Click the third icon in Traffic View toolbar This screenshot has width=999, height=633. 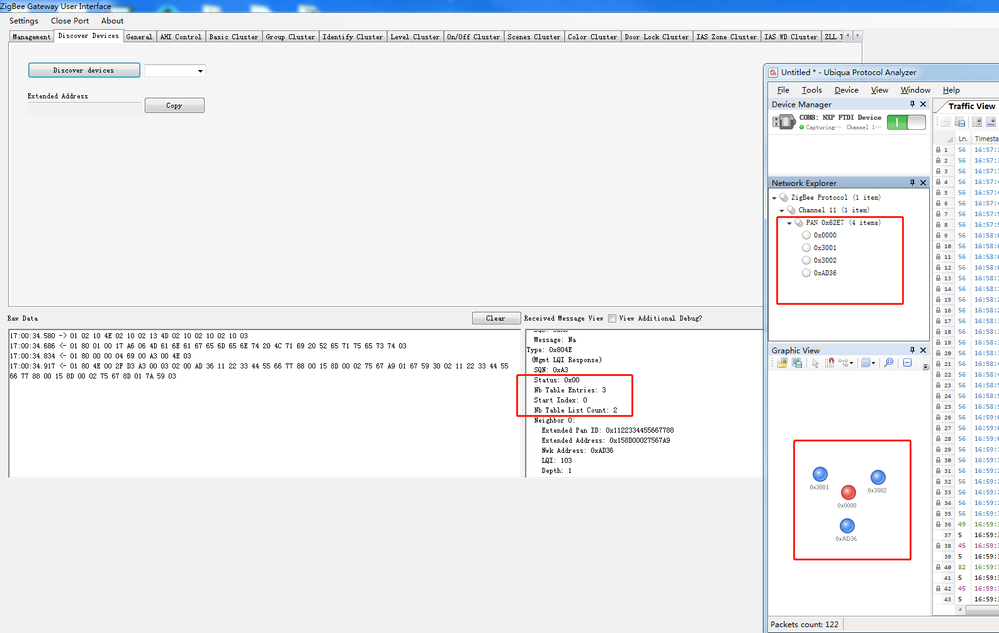[x=977, y=122]
